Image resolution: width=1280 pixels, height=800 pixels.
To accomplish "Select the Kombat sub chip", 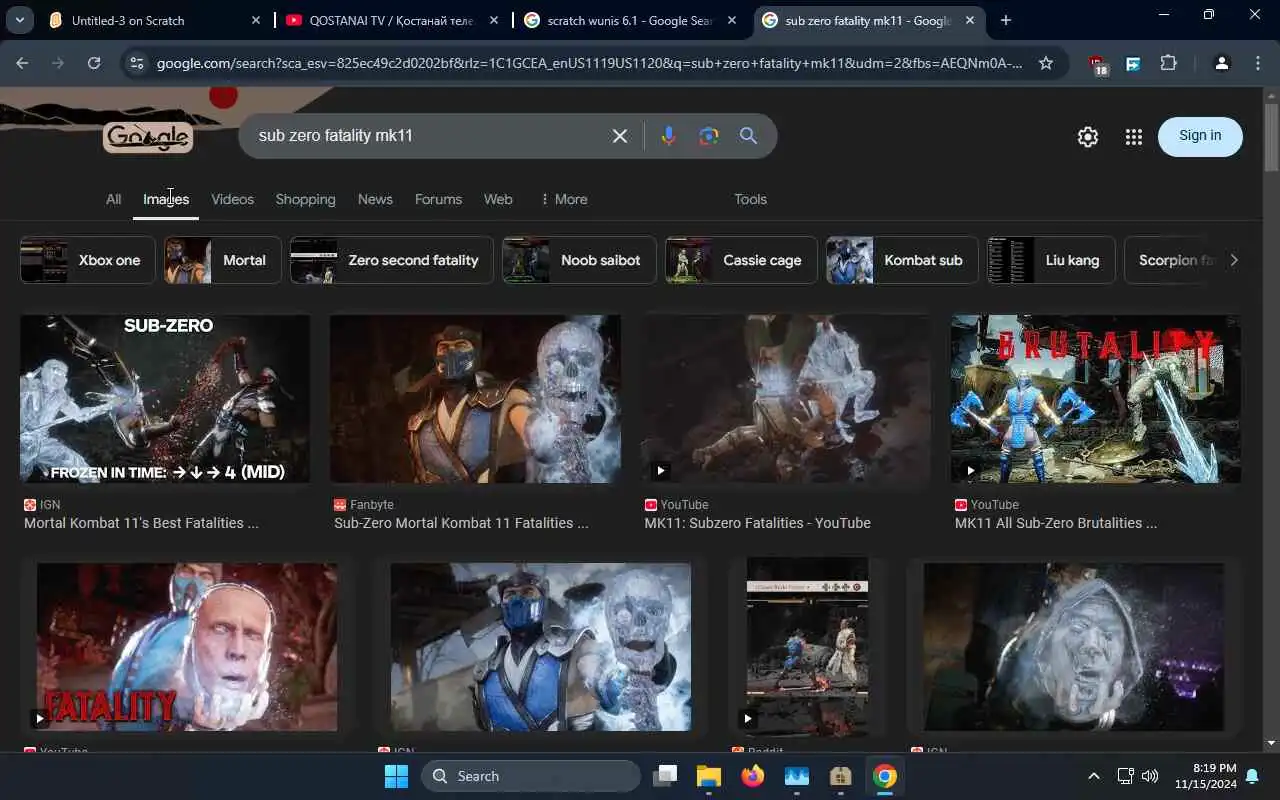I will click(902, 260).
